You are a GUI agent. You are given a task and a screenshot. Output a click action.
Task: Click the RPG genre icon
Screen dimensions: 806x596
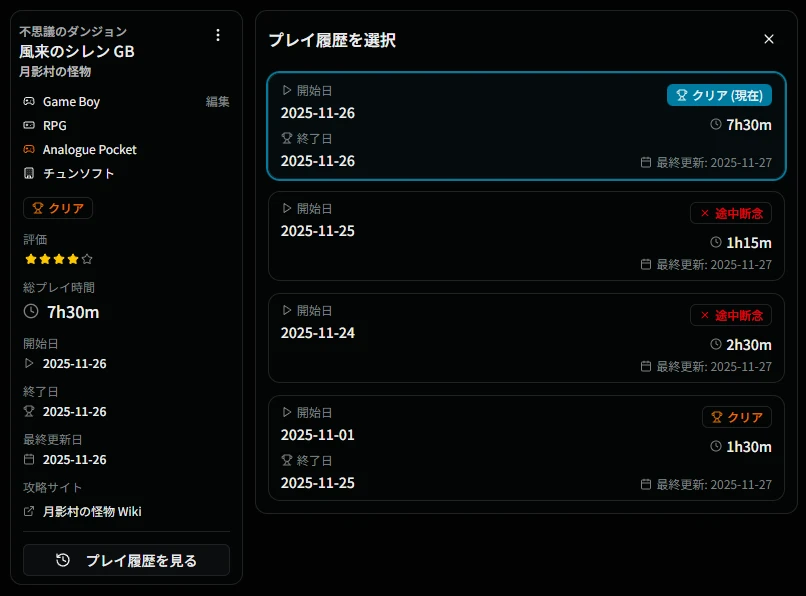pyautogui.click(x=29, y=126)
